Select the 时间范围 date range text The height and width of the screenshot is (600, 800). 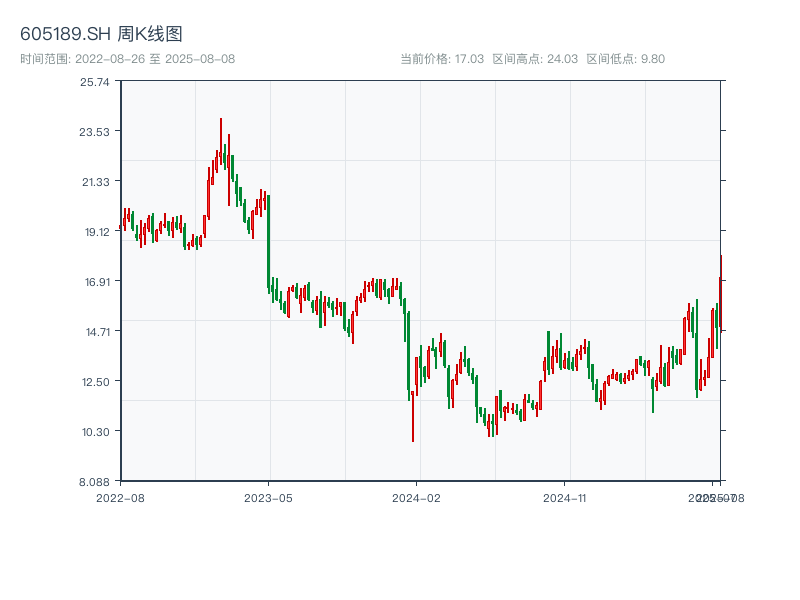(127, 59)
